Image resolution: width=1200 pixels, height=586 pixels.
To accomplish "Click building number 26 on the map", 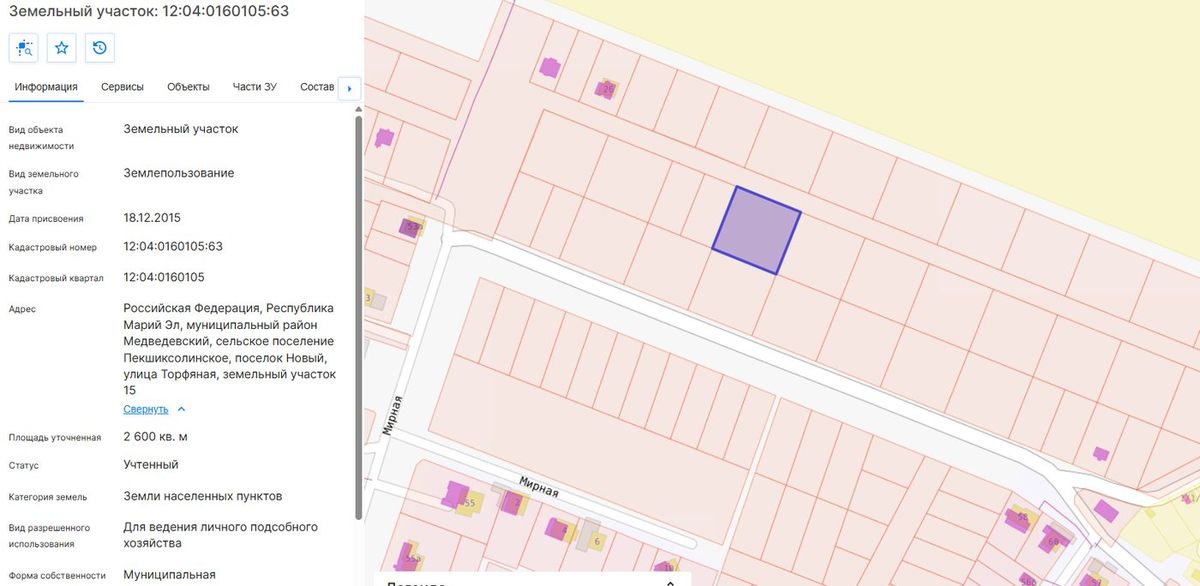I will pos(608,89).
